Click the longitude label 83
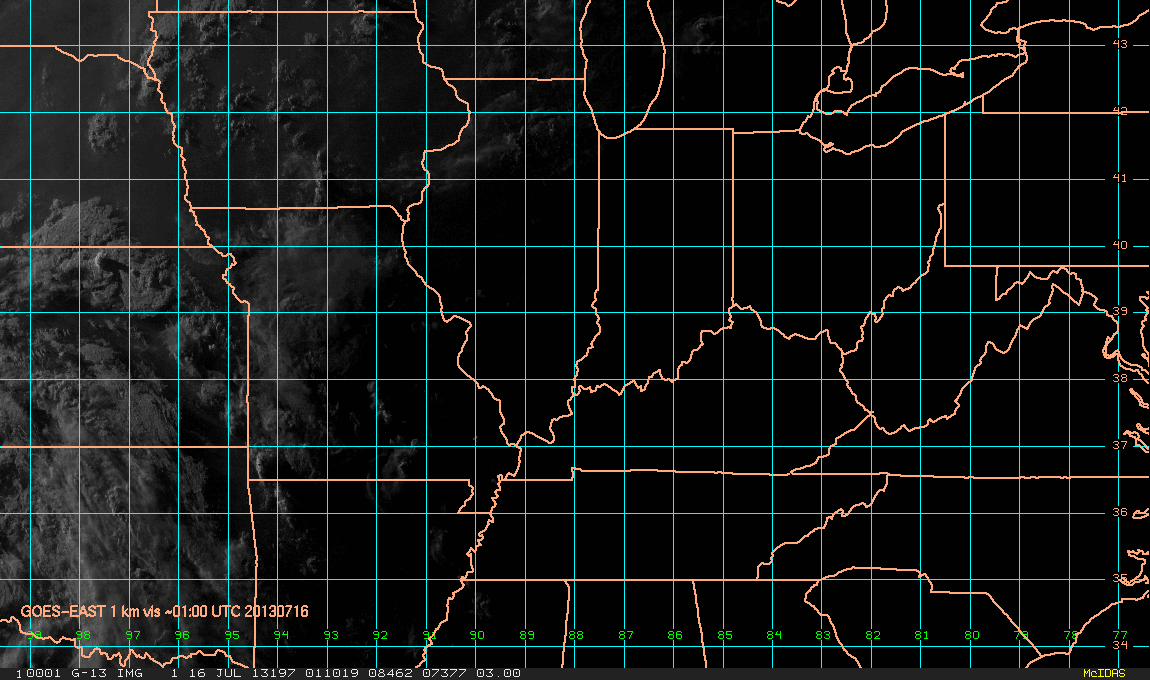The width and height of the screenshot is (1150, 680). [x=823, y=635]
